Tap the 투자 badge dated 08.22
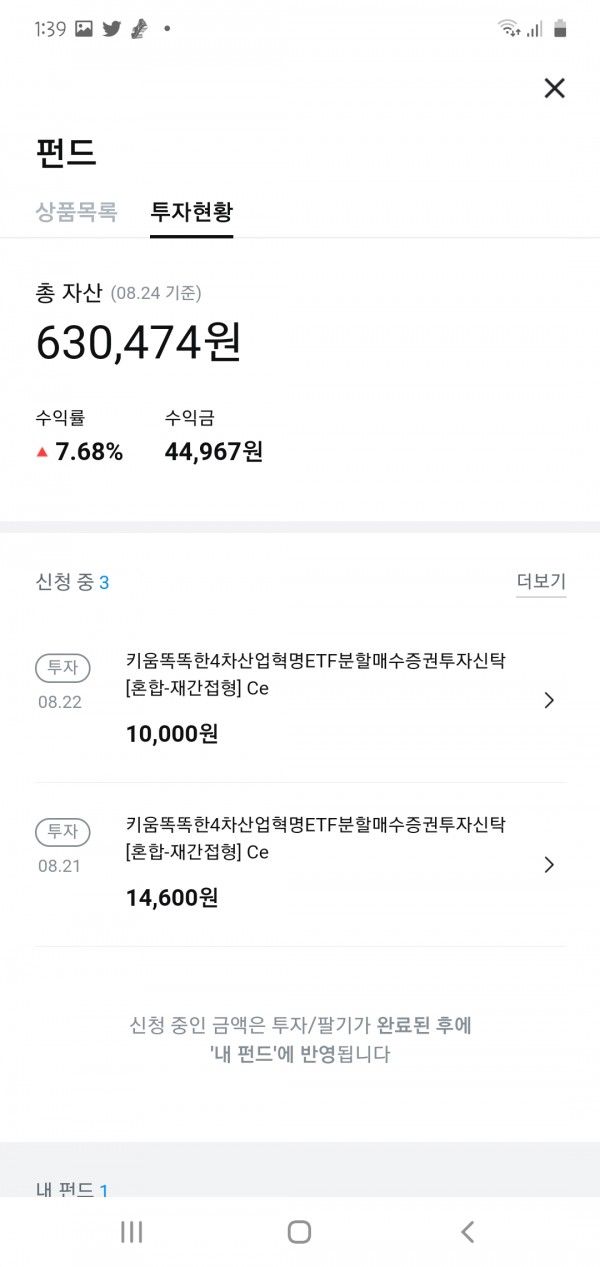This screenshot has height=1267, width=600. pos(63,667)
